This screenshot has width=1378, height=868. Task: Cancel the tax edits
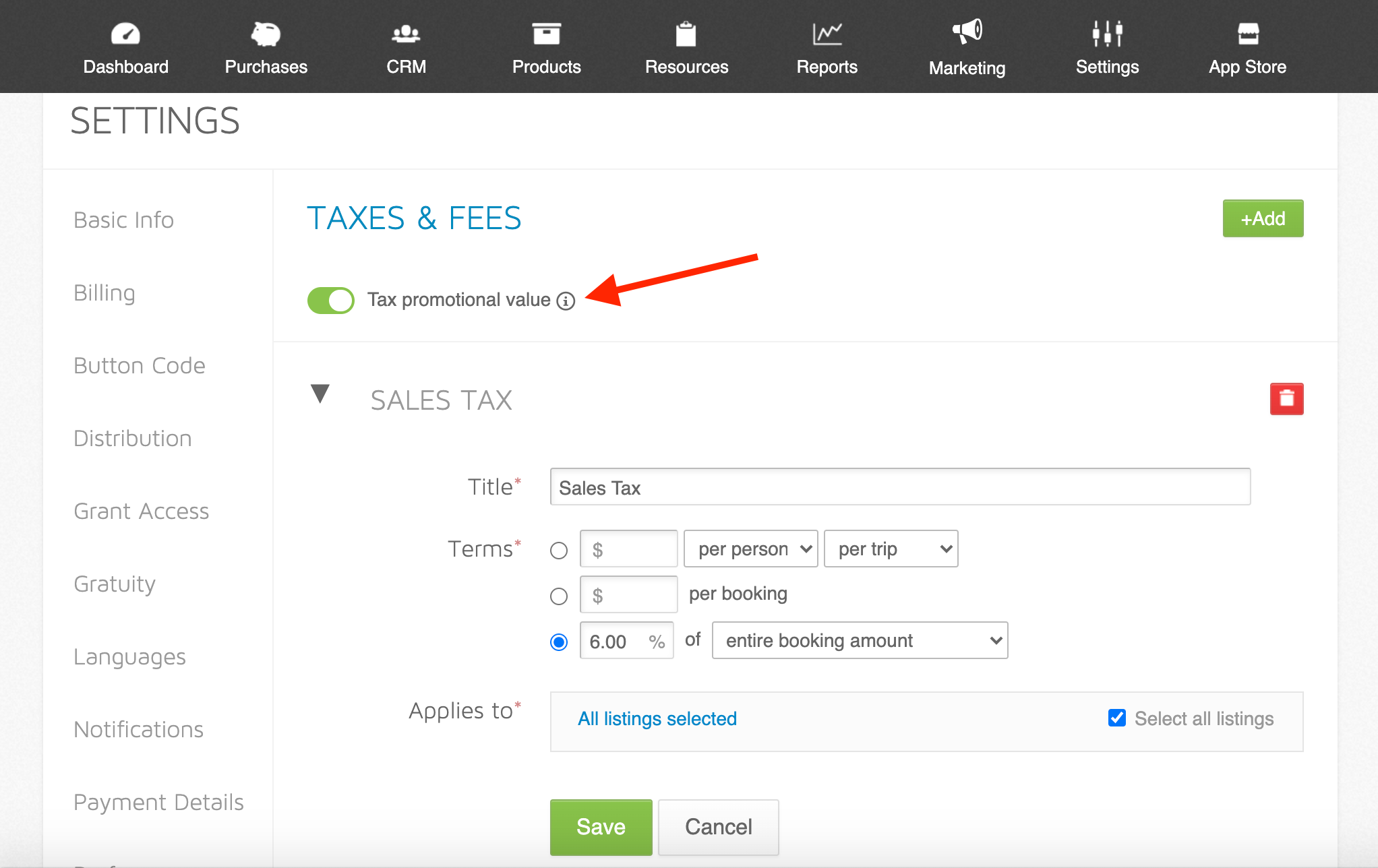(718, 827)
